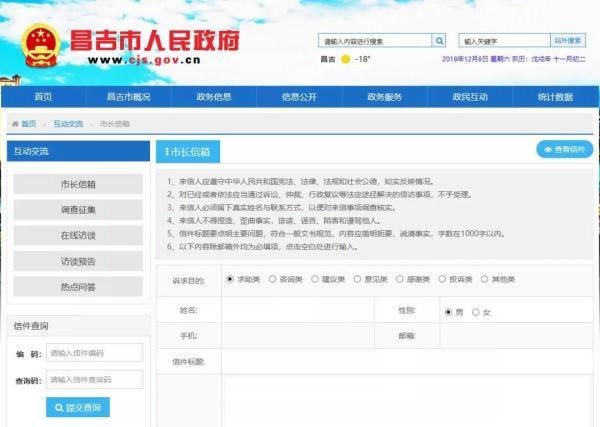Focus the 编码 letter code field
Viewport: 600px width, 427px height.
click(95, 352)
